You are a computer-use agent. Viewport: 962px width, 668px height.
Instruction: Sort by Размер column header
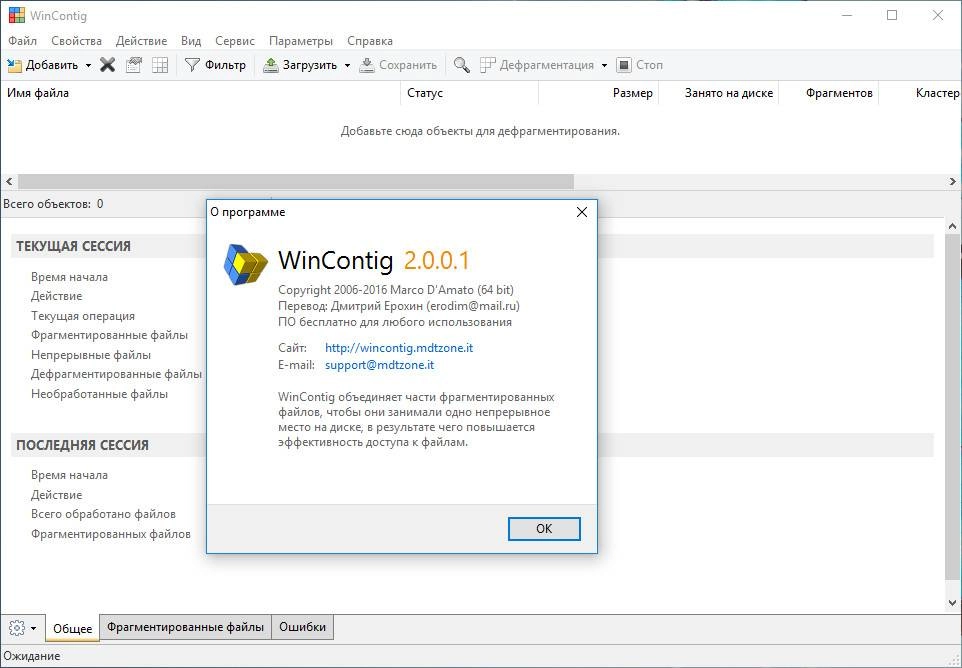coord(598,93)
